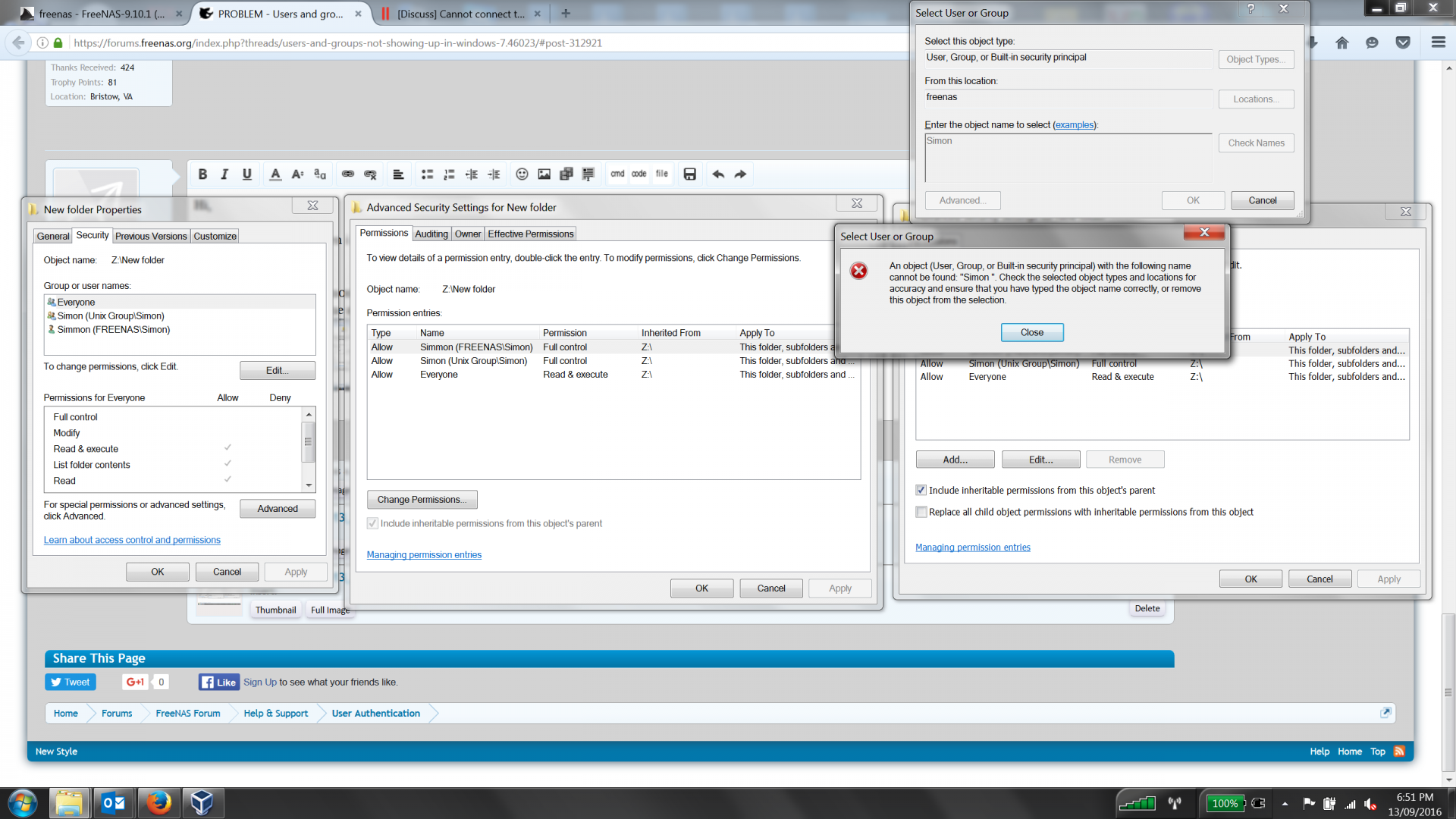Click the forum RSS feed icon

(1399, 752)
